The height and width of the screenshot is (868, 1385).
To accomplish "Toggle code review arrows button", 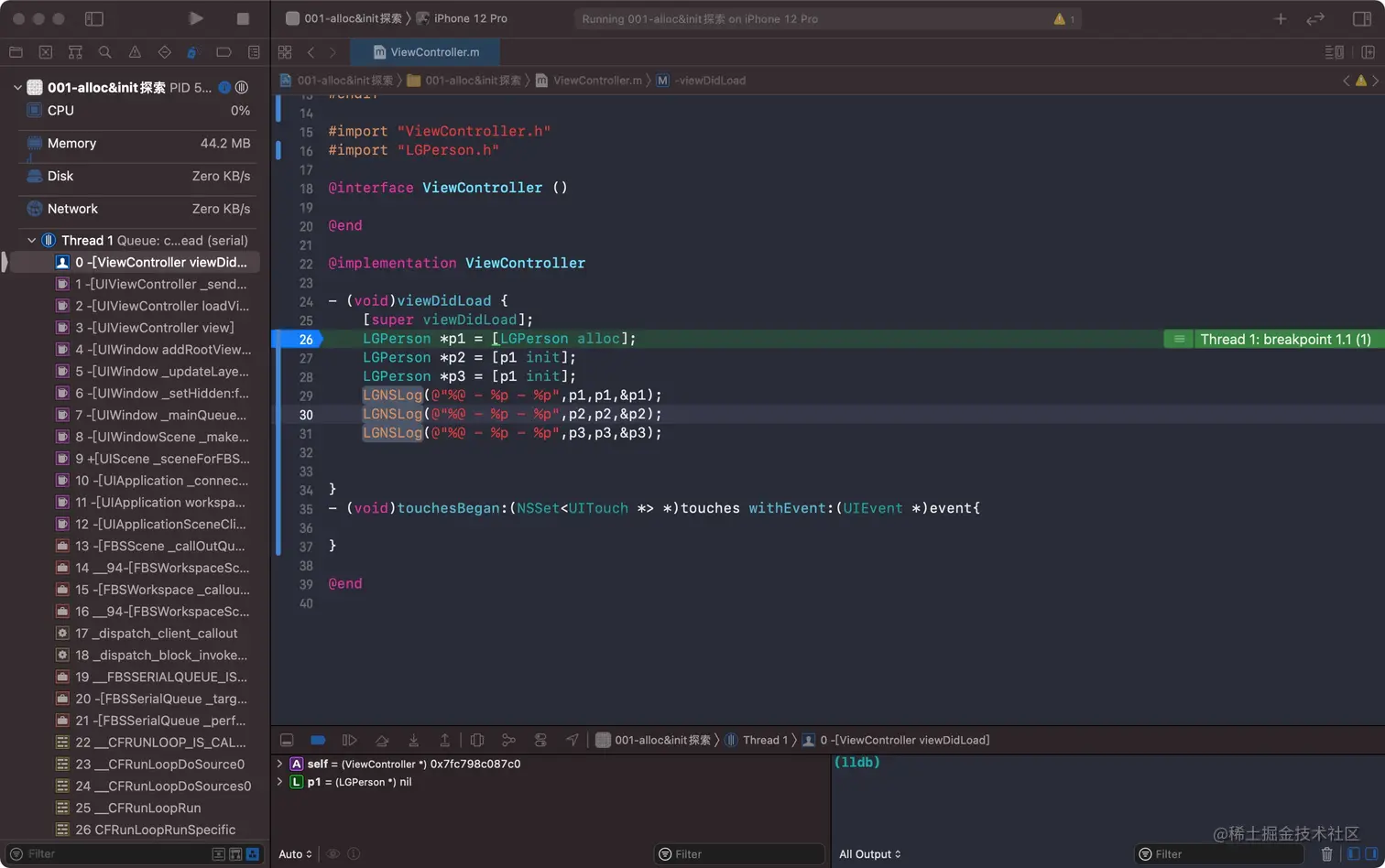I will pos(1315,18).
